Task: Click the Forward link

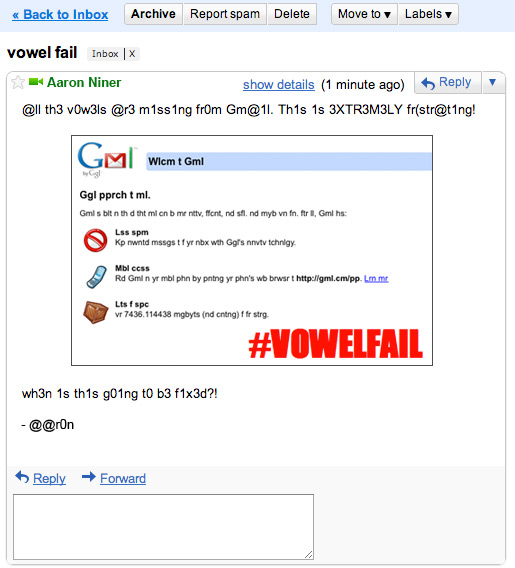Action: tap(123, 479)
